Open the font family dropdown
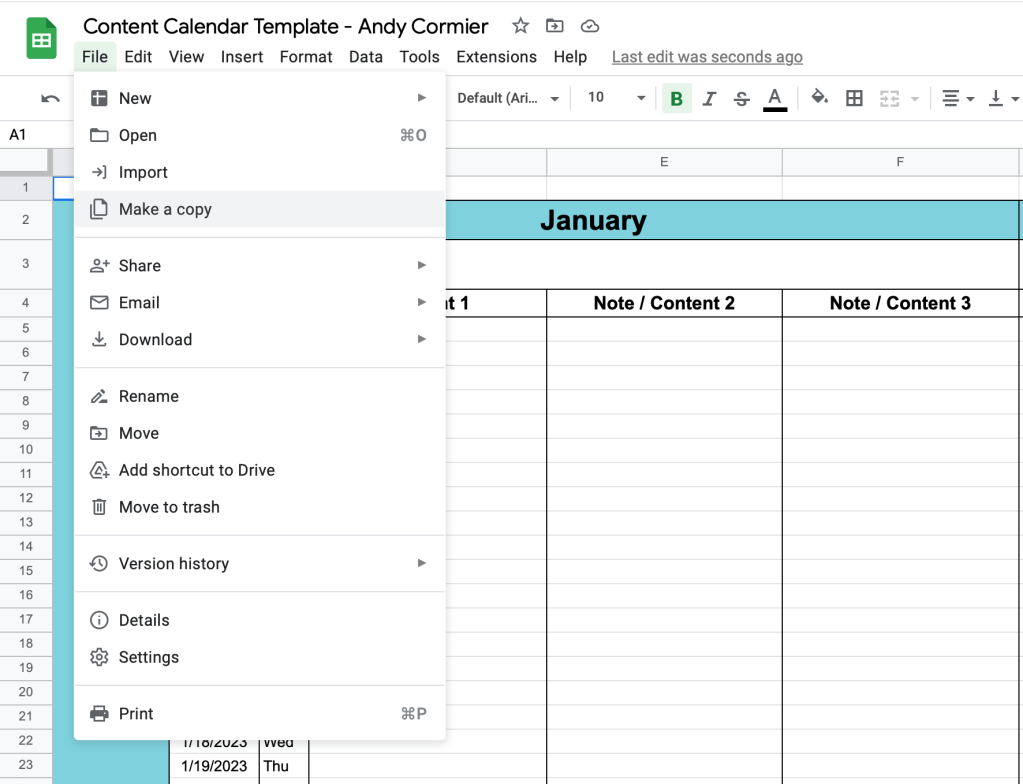 (x=508, y=98)
